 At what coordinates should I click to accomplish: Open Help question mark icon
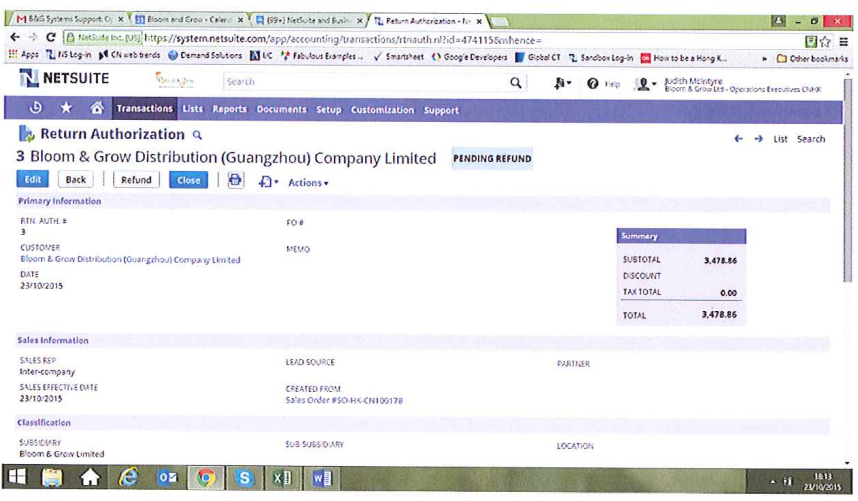[593, 84]
